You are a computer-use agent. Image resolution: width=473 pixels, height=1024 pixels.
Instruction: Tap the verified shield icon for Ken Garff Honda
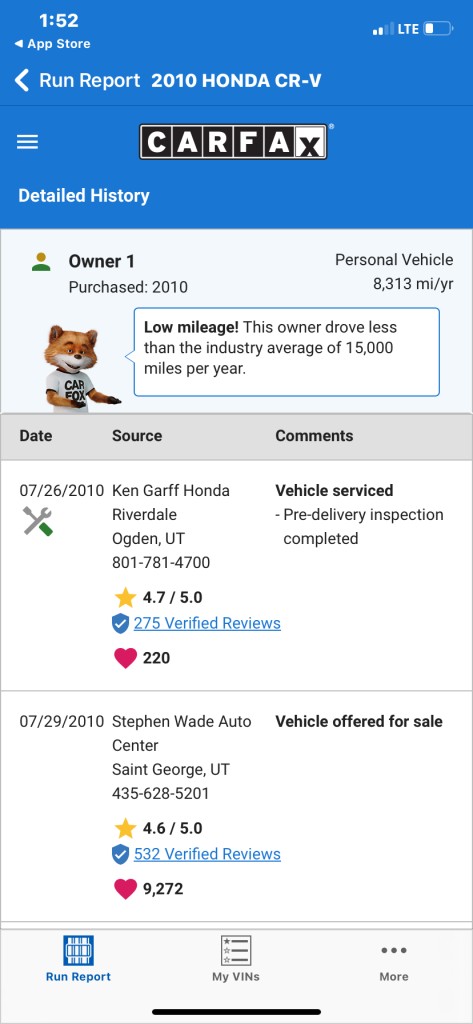point(120,624)
